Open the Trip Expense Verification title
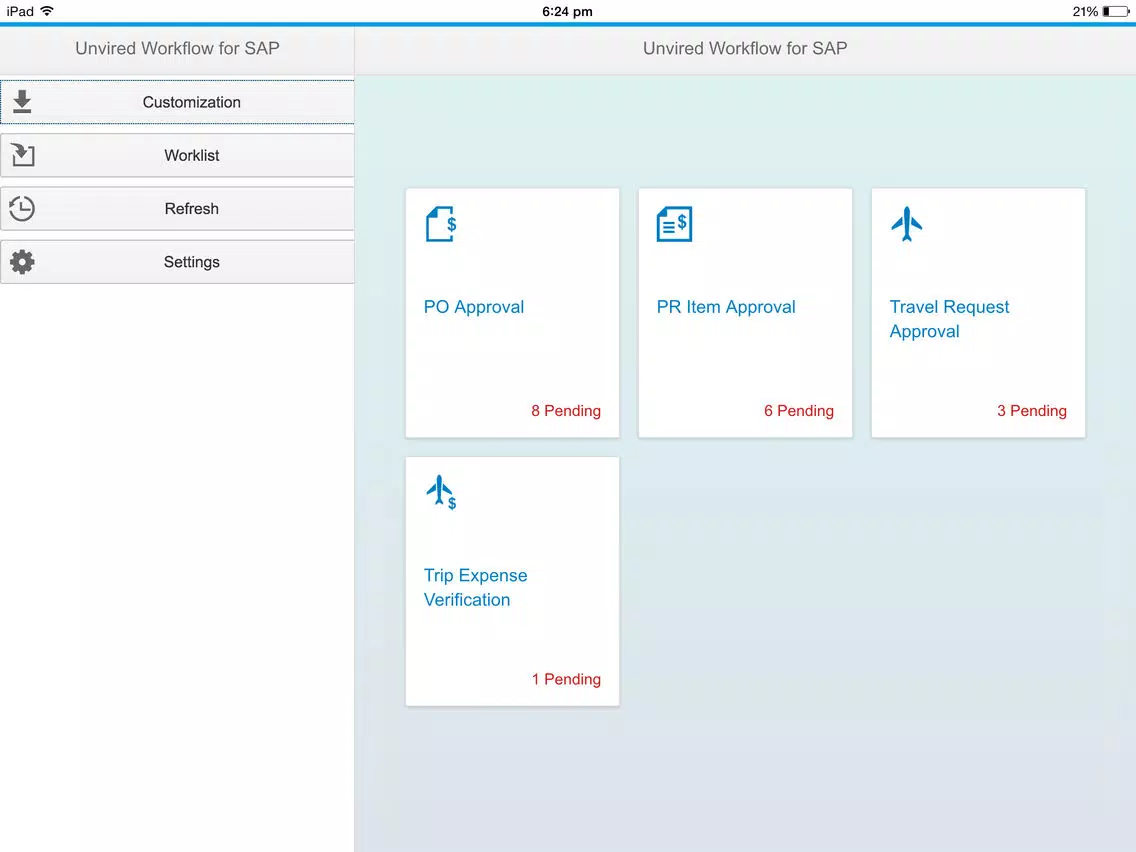Screen dimensions: 1136x852 (x=475, y=588)
